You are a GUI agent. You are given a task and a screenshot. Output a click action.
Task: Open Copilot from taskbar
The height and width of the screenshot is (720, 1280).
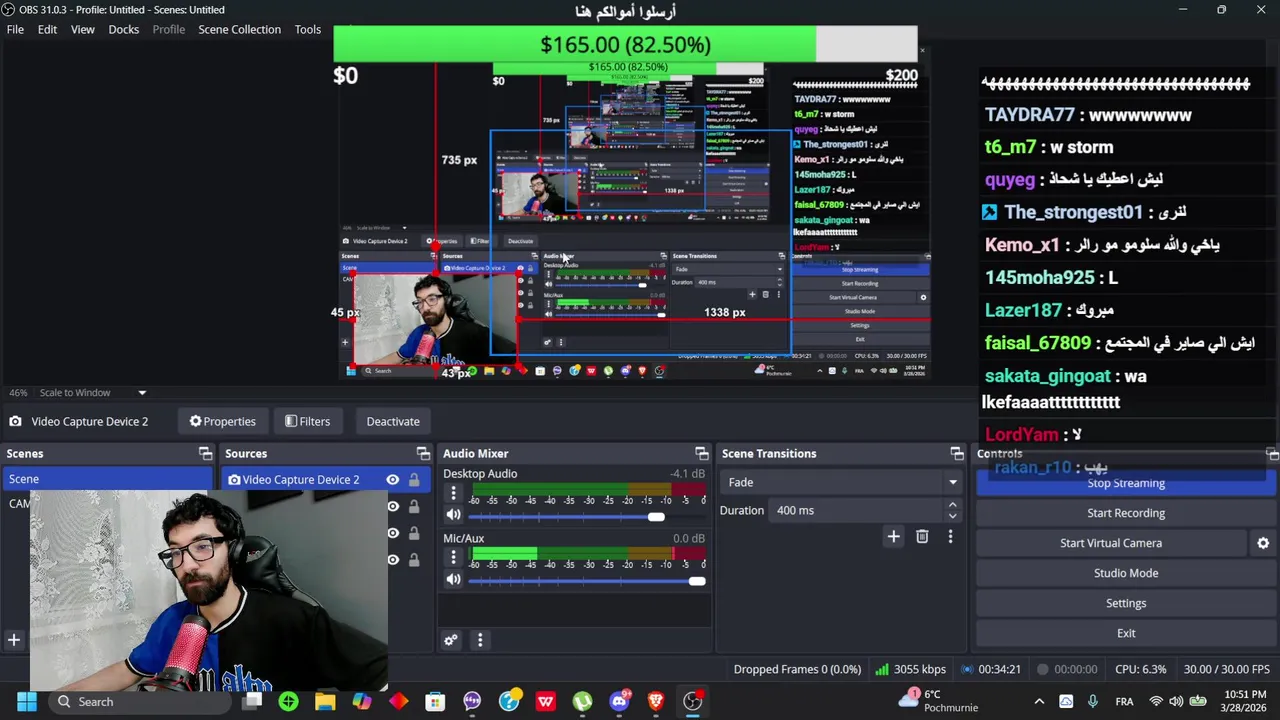tap(362, 702)
